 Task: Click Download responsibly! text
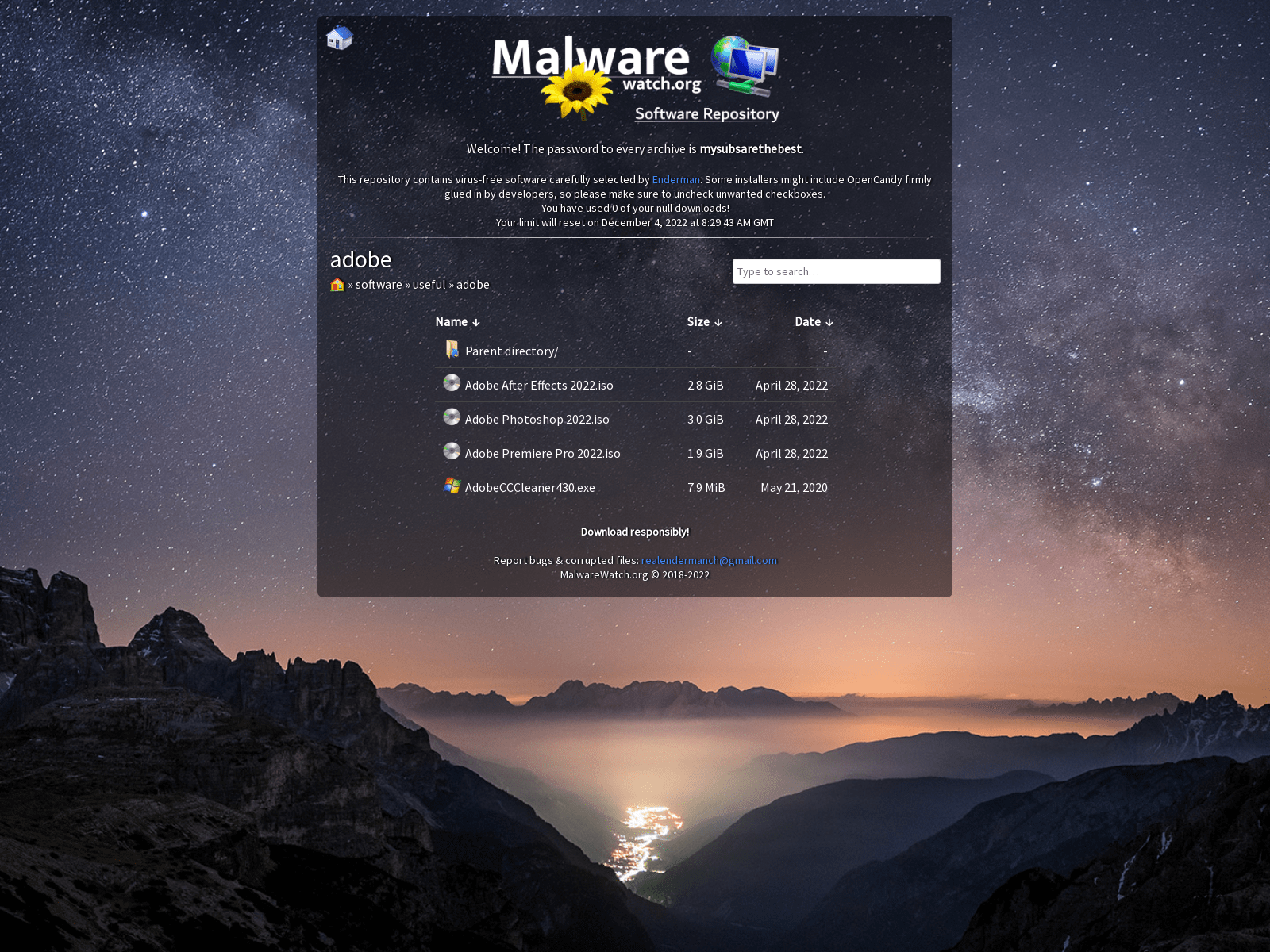[x=635, y=532]
